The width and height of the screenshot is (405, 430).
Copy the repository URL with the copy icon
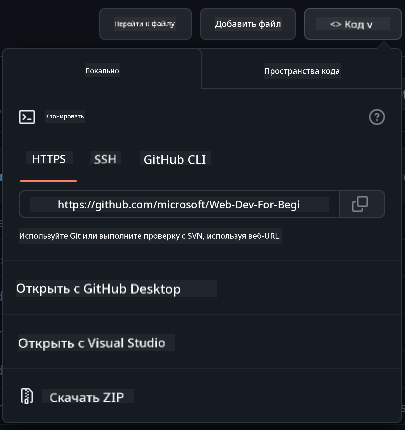click(360, 204)
